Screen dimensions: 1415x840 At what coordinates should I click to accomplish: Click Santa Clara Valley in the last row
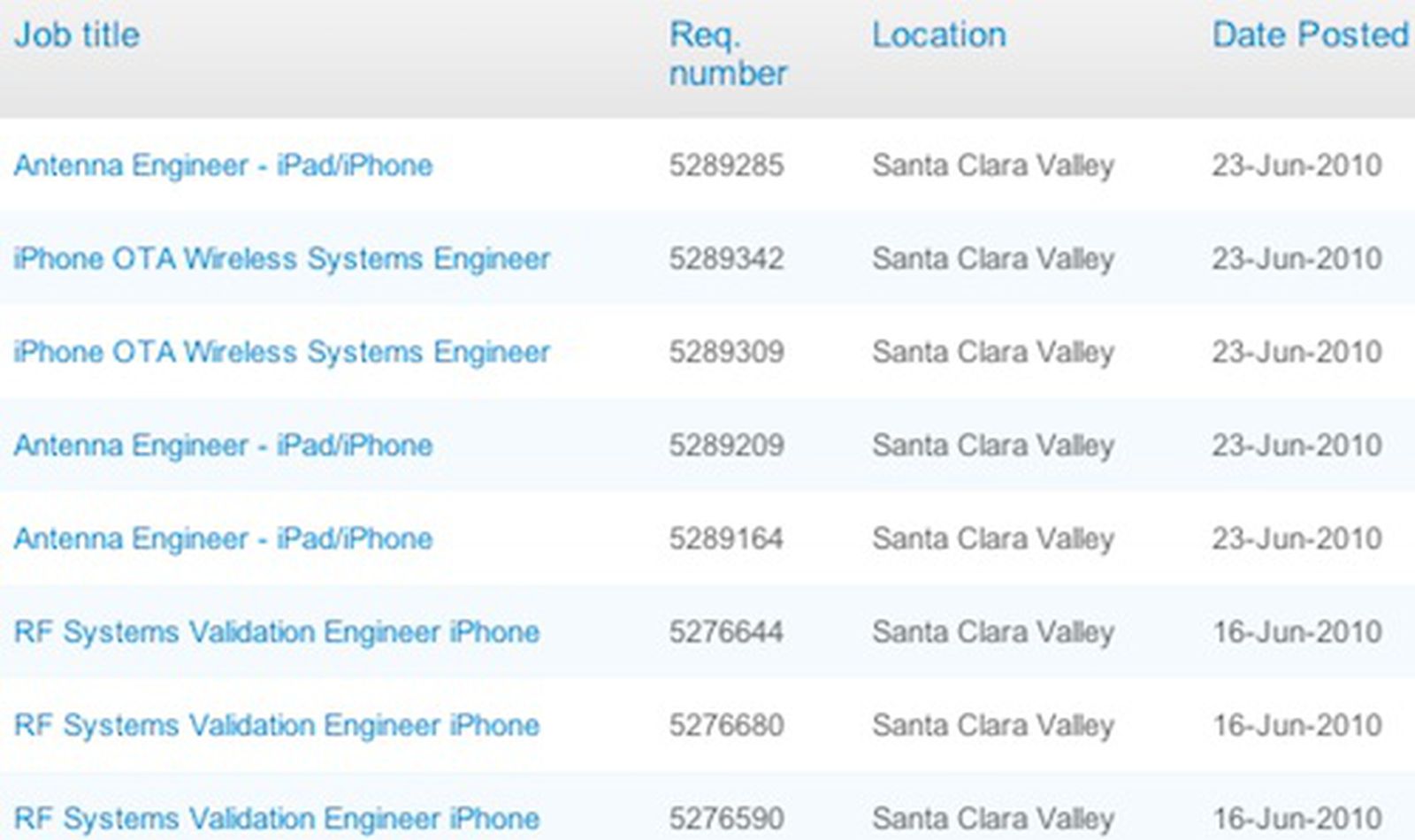coord(993,817)
